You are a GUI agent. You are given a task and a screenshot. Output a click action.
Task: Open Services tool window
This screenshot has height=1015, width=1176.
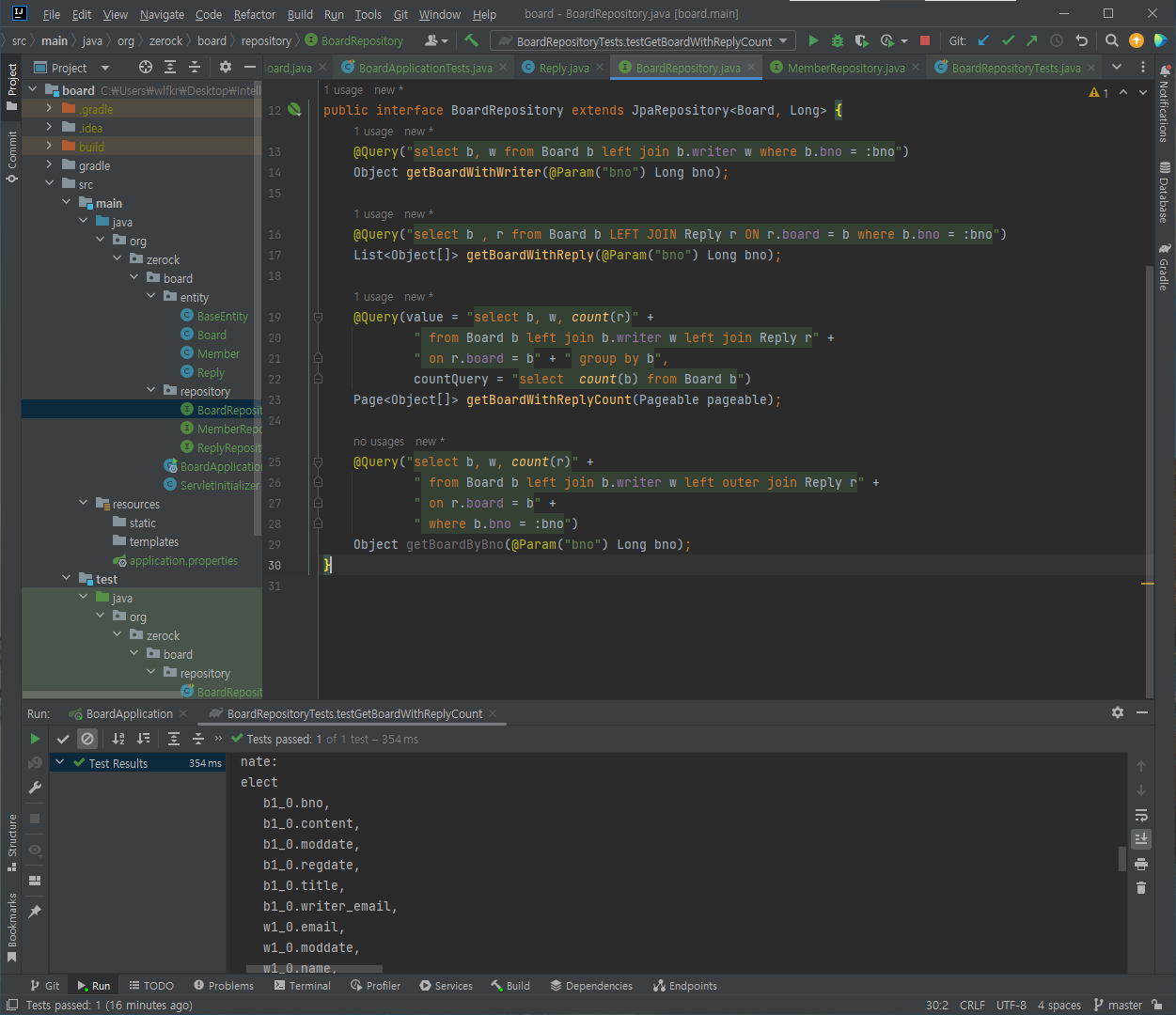tap(446, 986)
